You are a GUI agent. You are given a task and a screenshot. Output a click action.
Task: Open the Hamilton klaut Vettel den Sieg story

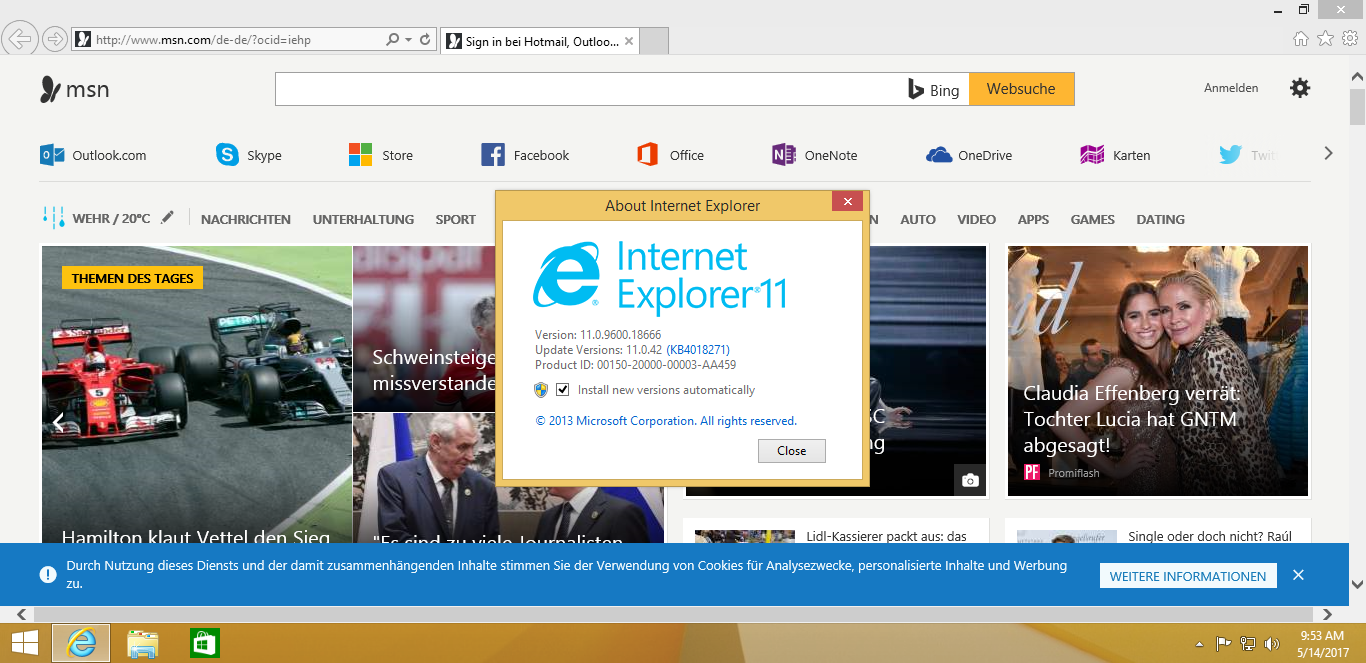[196, 538]
